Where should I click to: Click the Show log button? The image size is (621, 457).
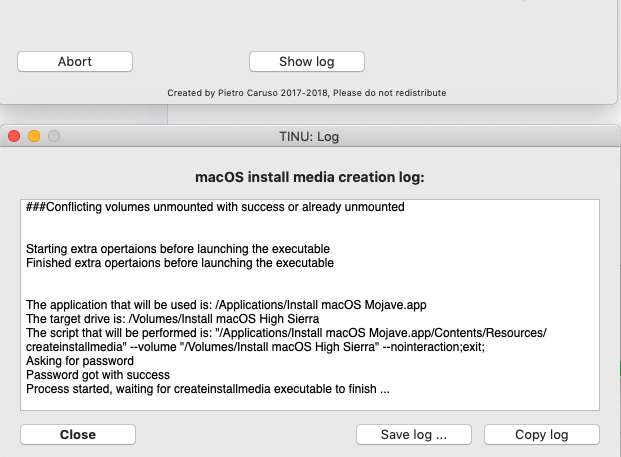pos(307,61)
